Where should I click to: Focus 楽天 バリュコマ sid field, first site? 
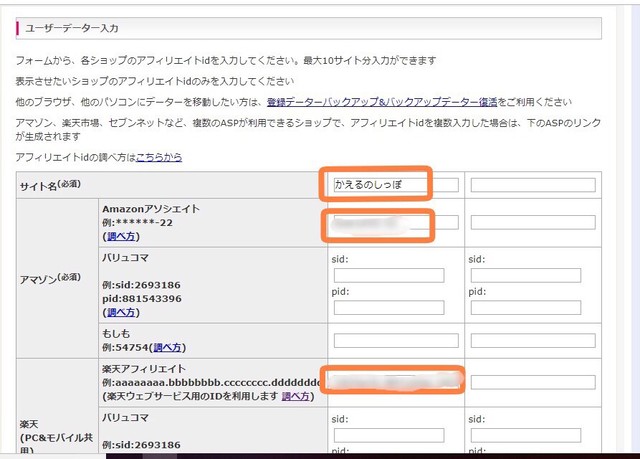(x=389, y=435)
